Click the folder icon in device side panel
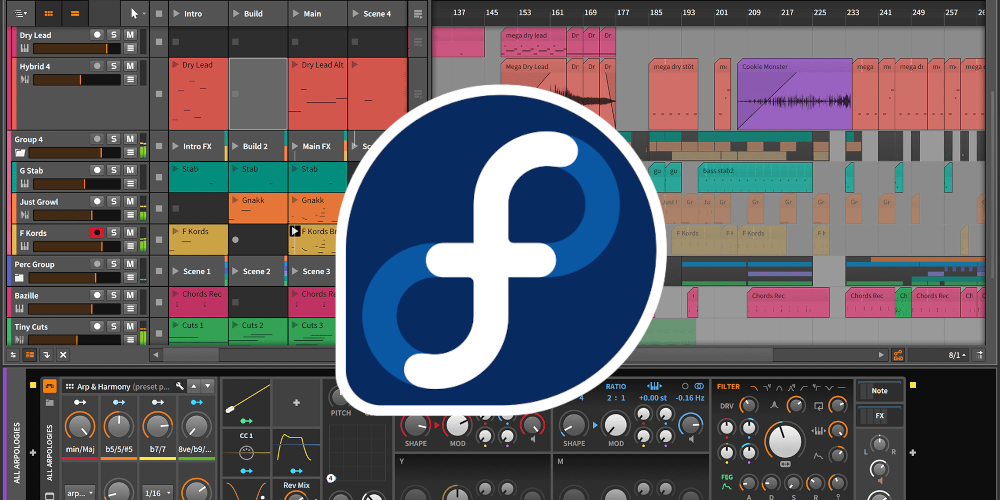This screenshot has width=1000, height=500. click(50, 403)
